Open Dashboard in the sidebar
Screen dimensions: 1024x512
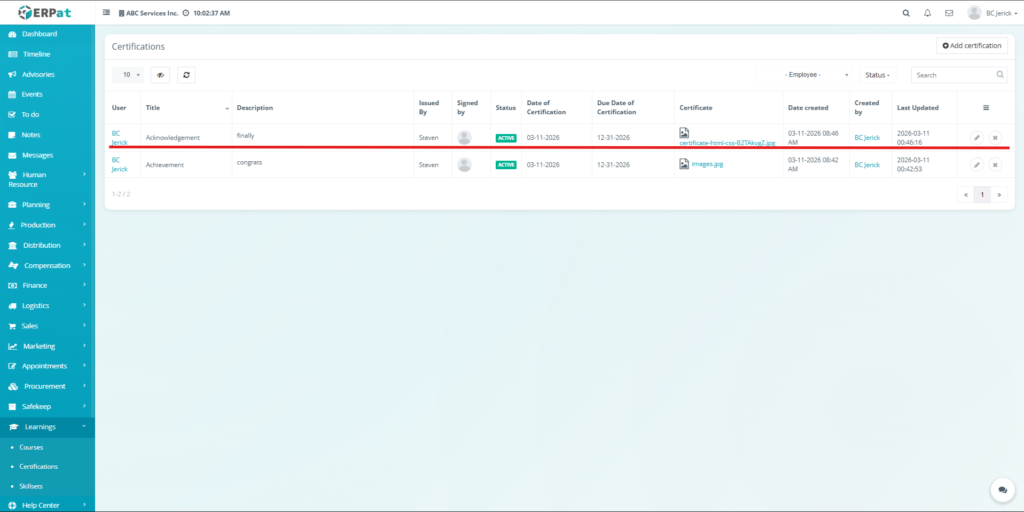pos(39,34)
